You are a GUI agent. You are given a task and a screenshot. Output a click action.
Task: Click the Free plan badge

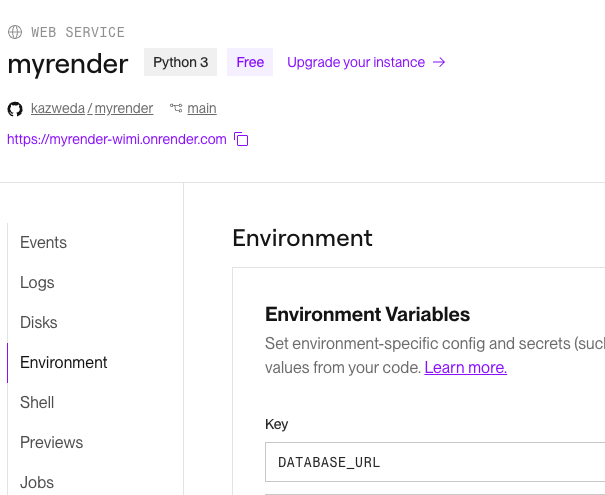tap(250, 62)
